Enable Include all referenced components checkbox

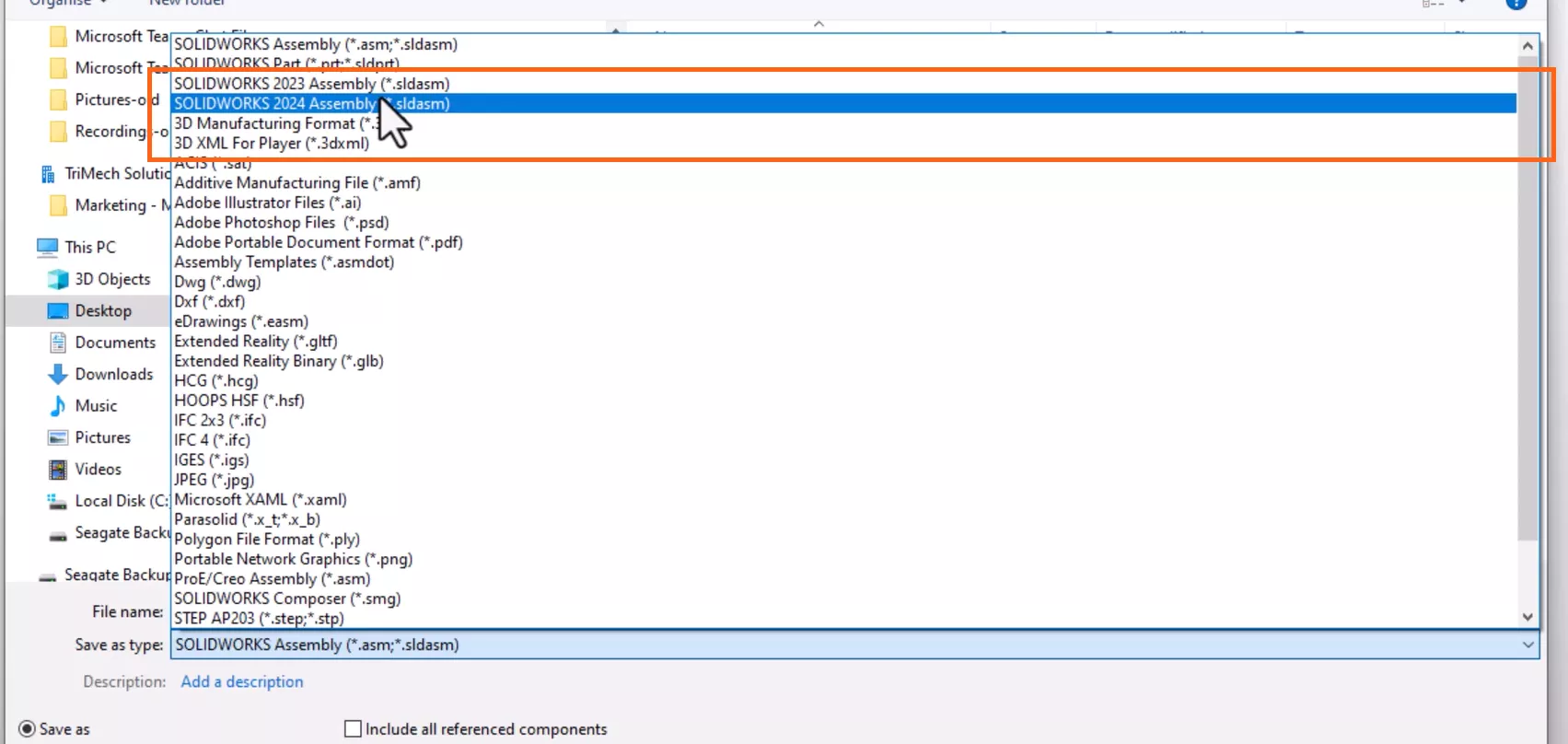[353, 729]
